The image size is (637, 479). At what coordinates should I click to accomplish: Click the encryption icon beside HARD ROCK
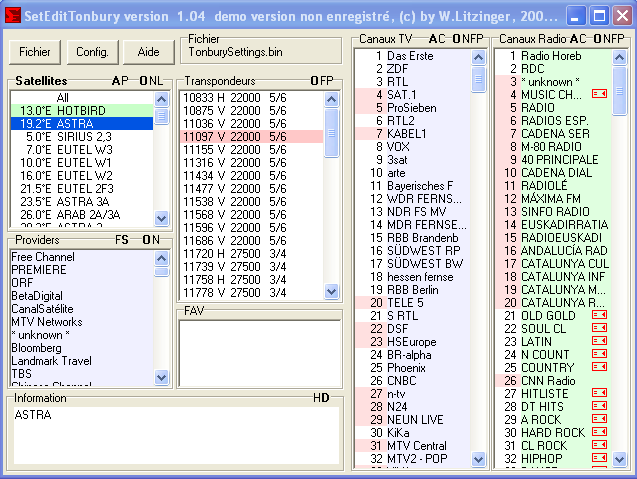tap(599, 432)
